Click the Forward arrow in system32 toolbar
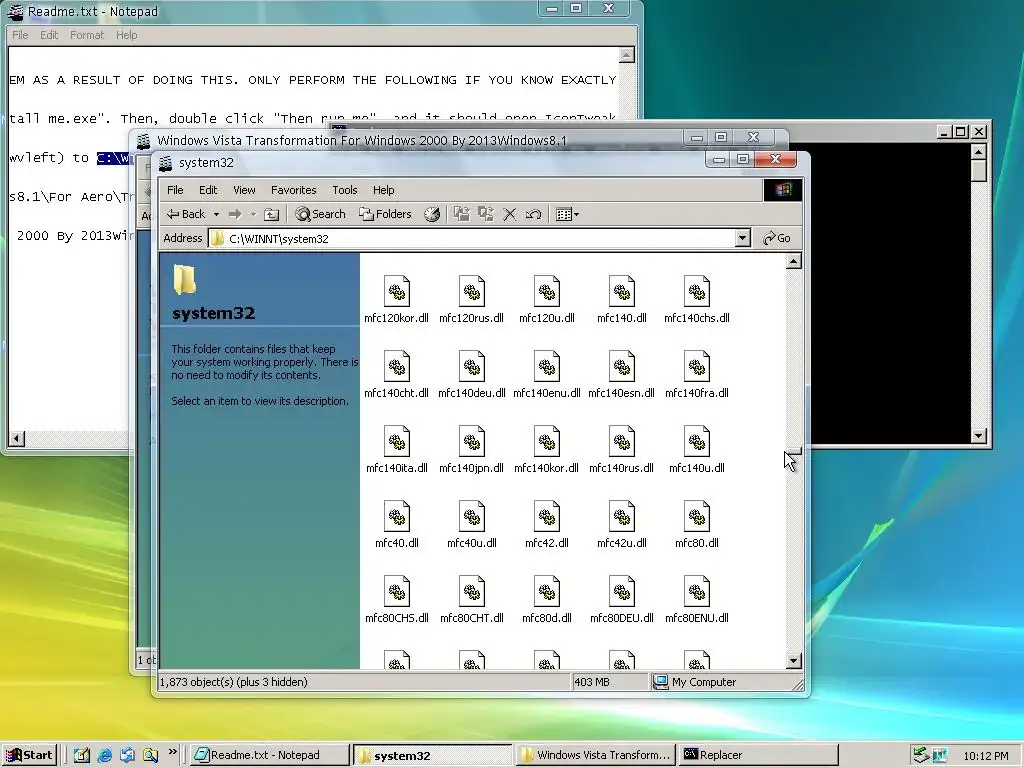 point(235,214)
